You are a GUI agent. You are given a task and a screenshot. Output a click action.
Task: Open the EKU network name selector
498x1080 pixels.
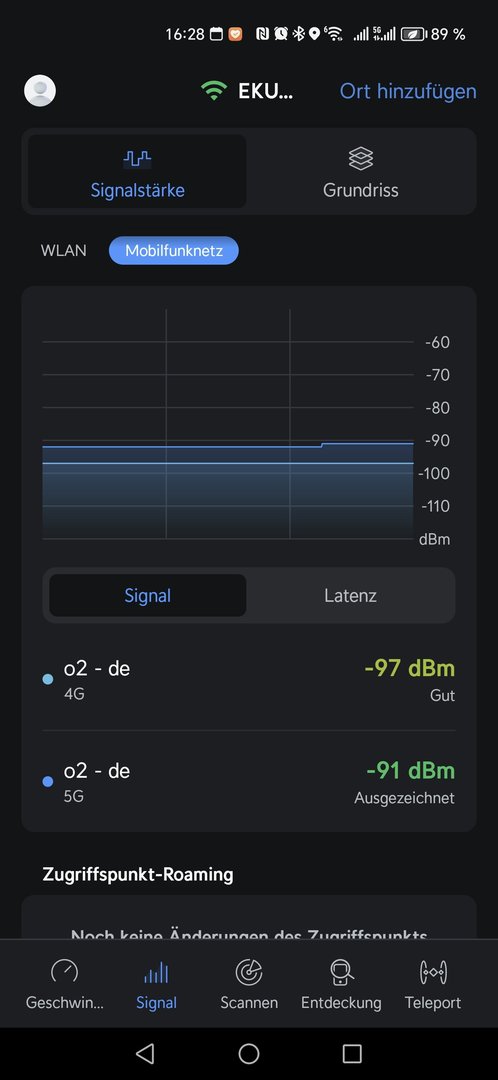point(266,91)
